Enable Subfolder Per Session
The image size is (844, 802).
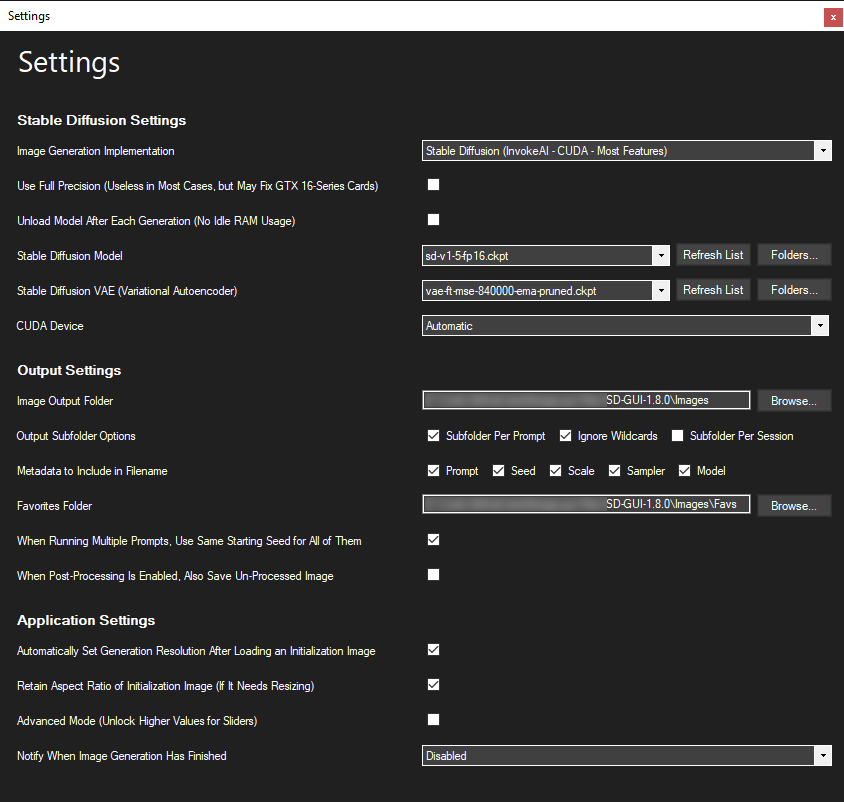678,435
